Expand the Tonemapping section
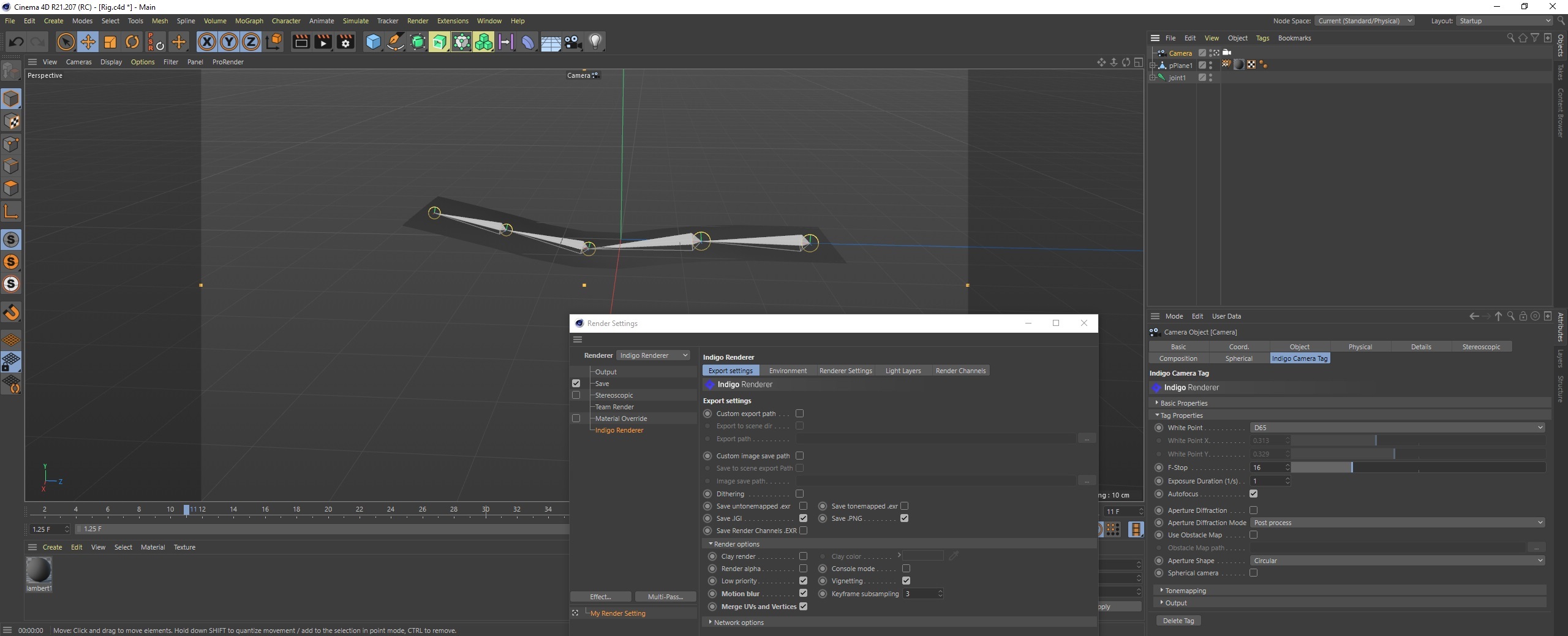Image resolution: width=1568 pixels, height=636 pixels. point(1185,591)
